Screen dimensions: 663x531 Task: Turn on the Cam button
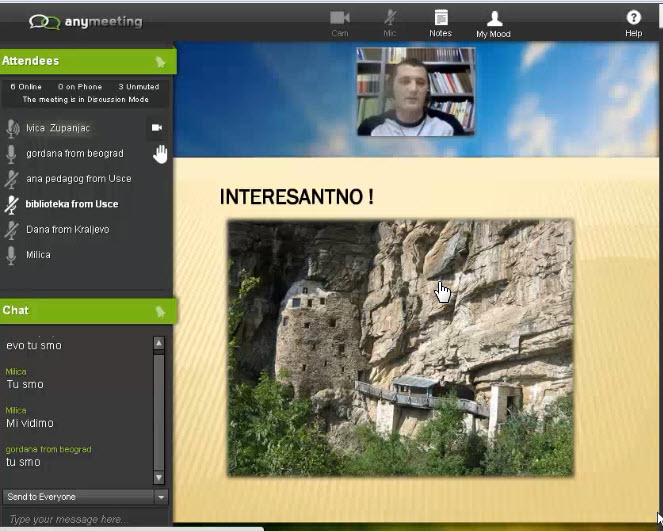[340, 21]
